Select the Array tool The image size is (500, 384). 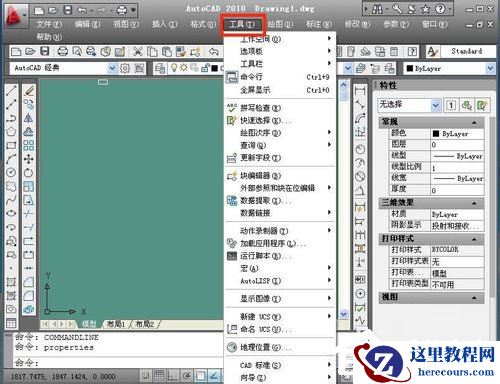[29, 145]
